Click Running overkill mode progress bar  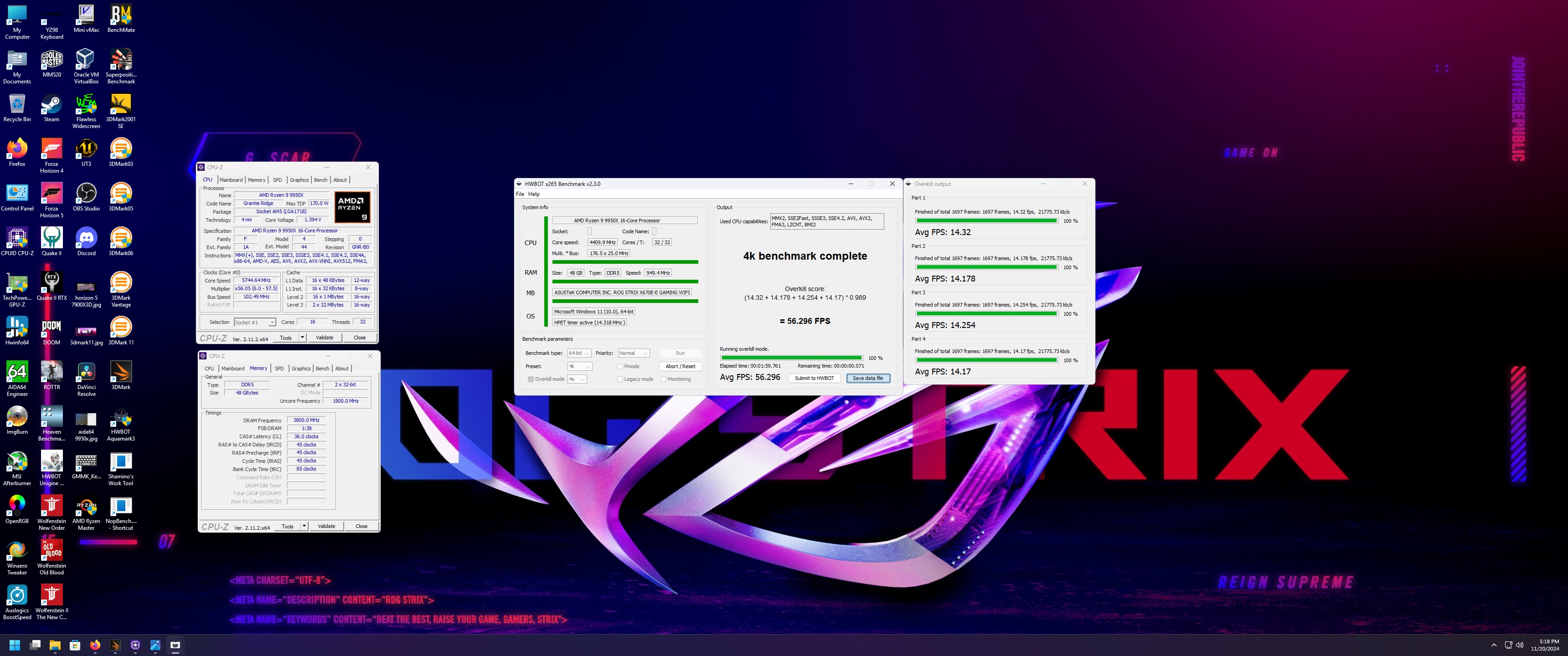point(791,358)
